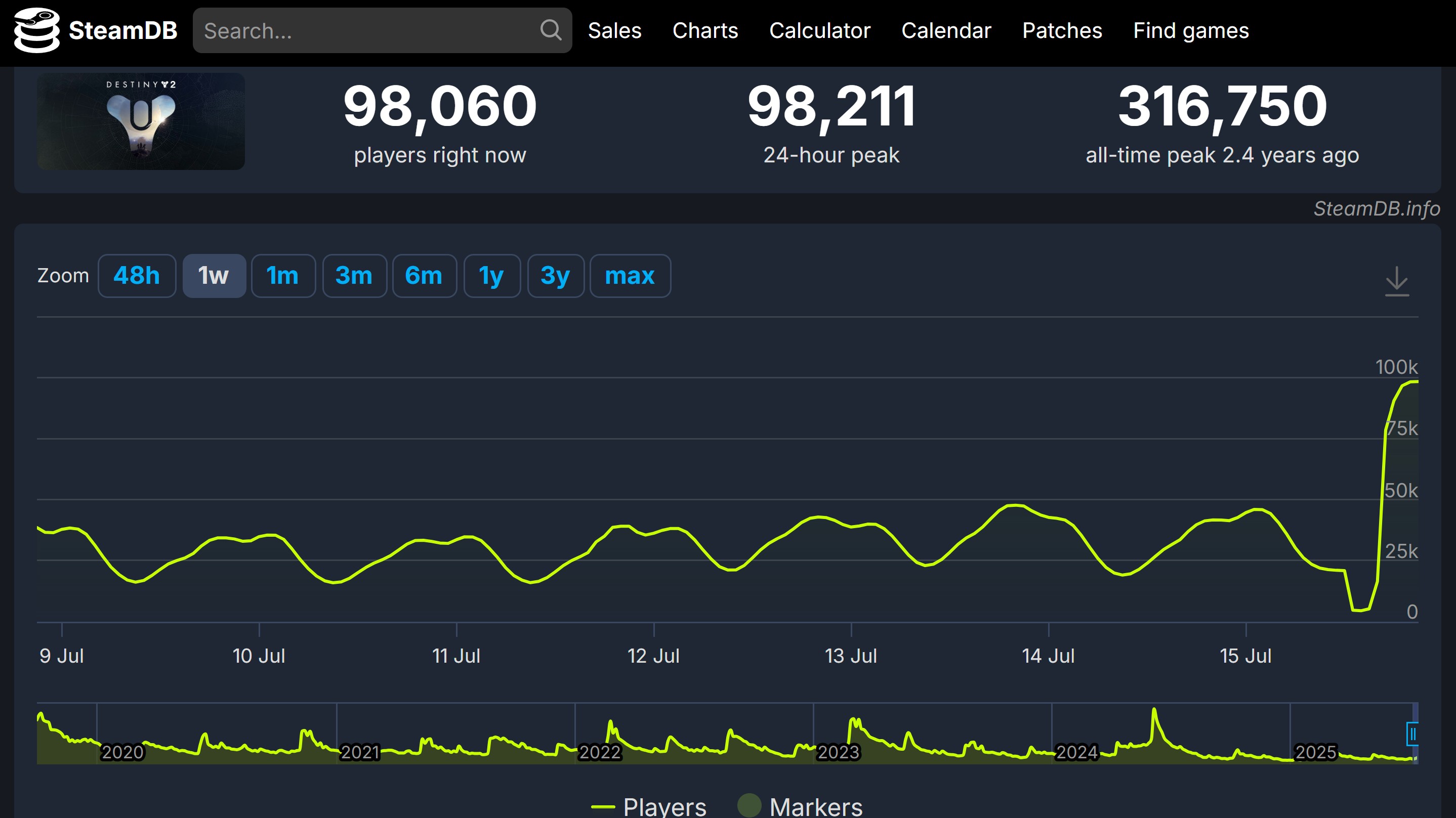Toggle the Players series legend
This screenshot has height=818, width=1456.
(x=648, y=806)
